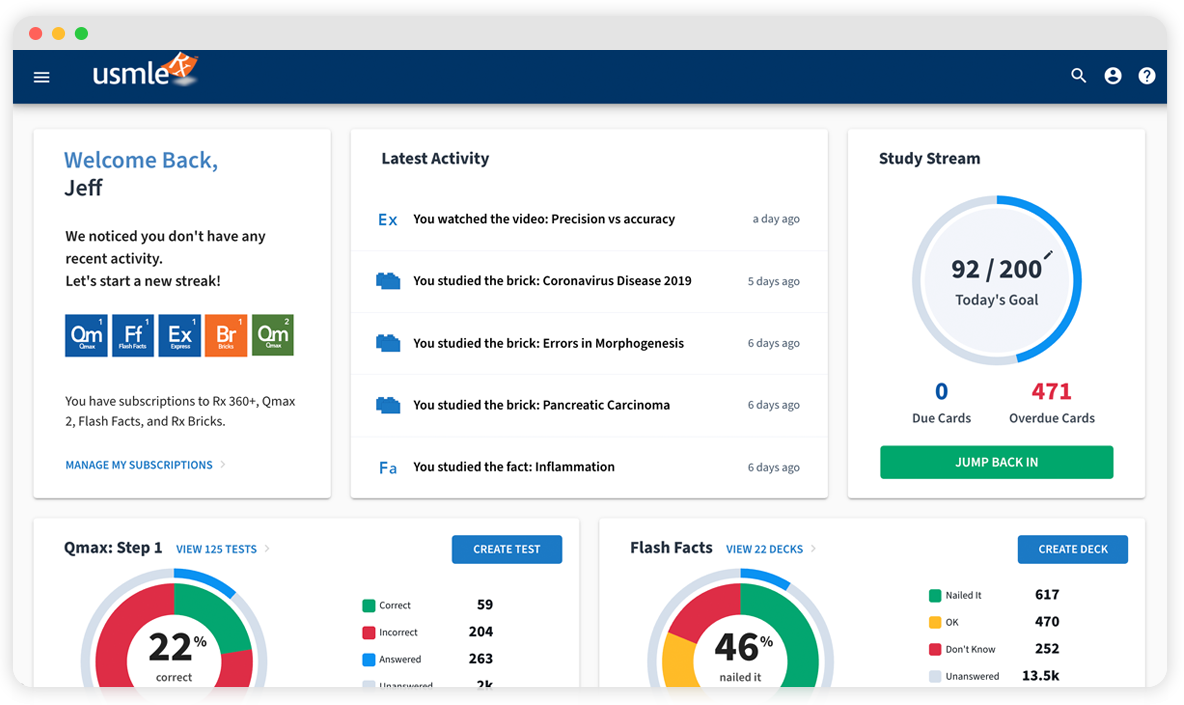Open activity: watched video Precision vs accuracy
Viewport: 1184px width, 705px height.
(589, 220)
